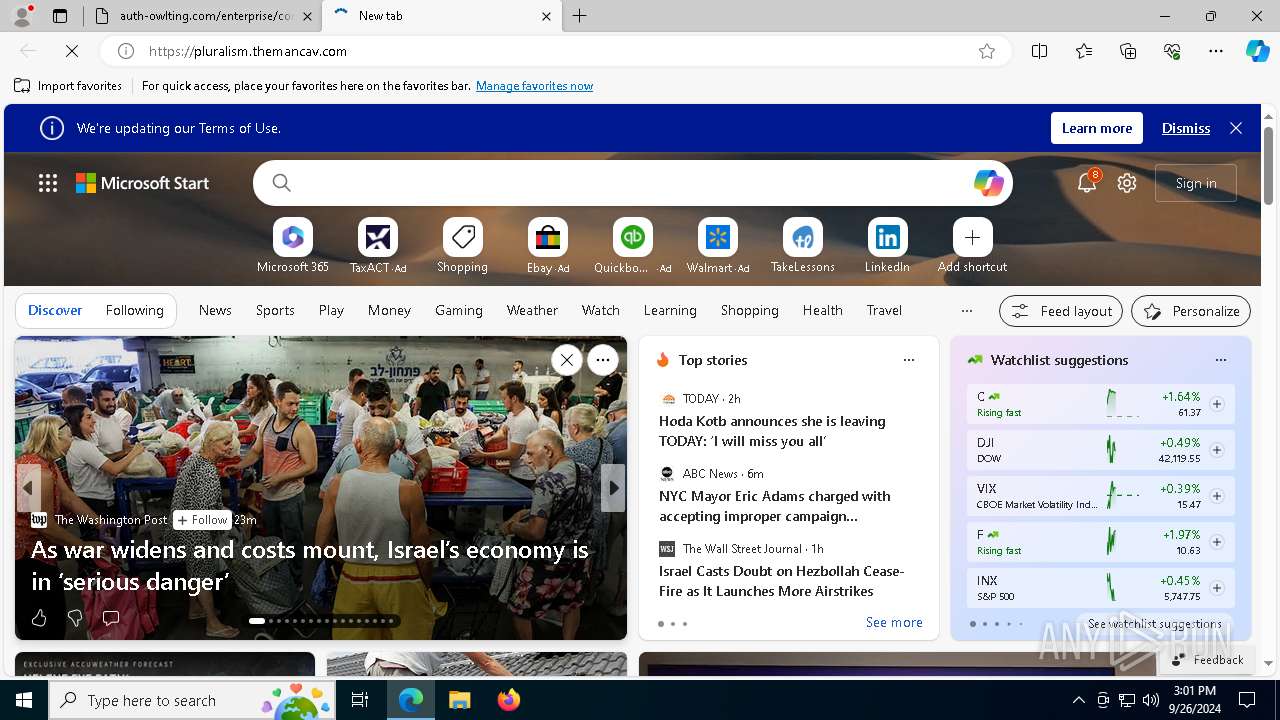Open the Windows Start menu
This screenshot has height=720, width=1280.
(x=24, y=700)
